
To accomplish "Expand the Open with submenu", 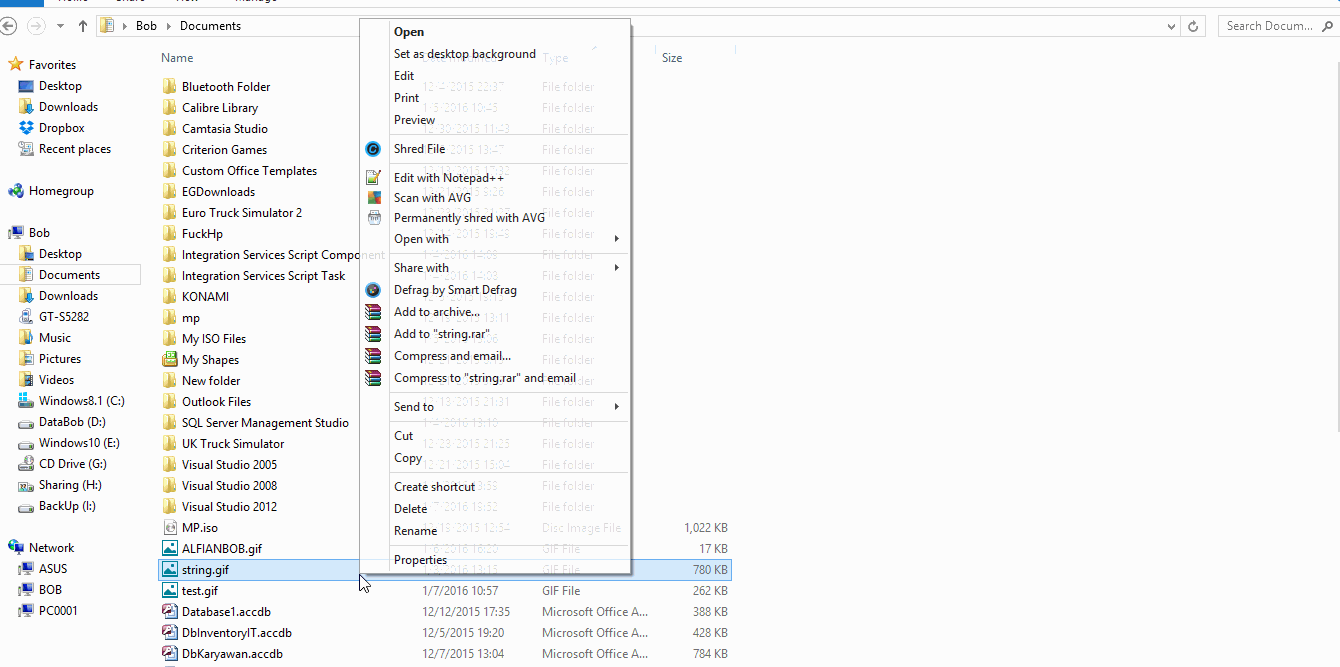I will [x=421, y=238].
